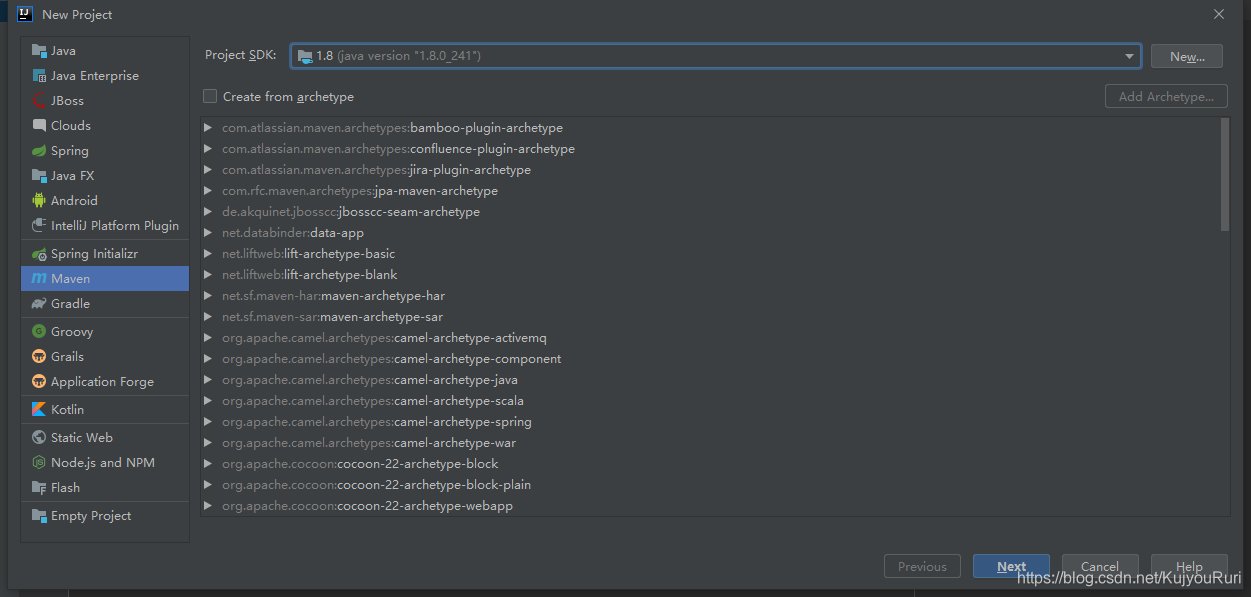This screenshot has height=597, width=1251.
Task: Click the Node.js and NPM icon
Action: 39,463
